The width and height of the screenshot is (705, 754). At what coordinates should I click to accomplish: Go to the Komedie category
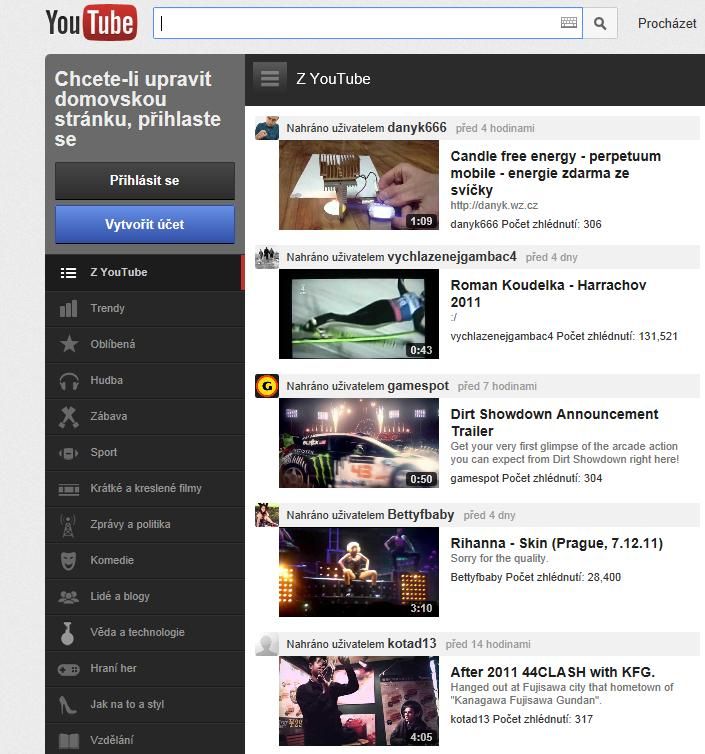point(145,561)
